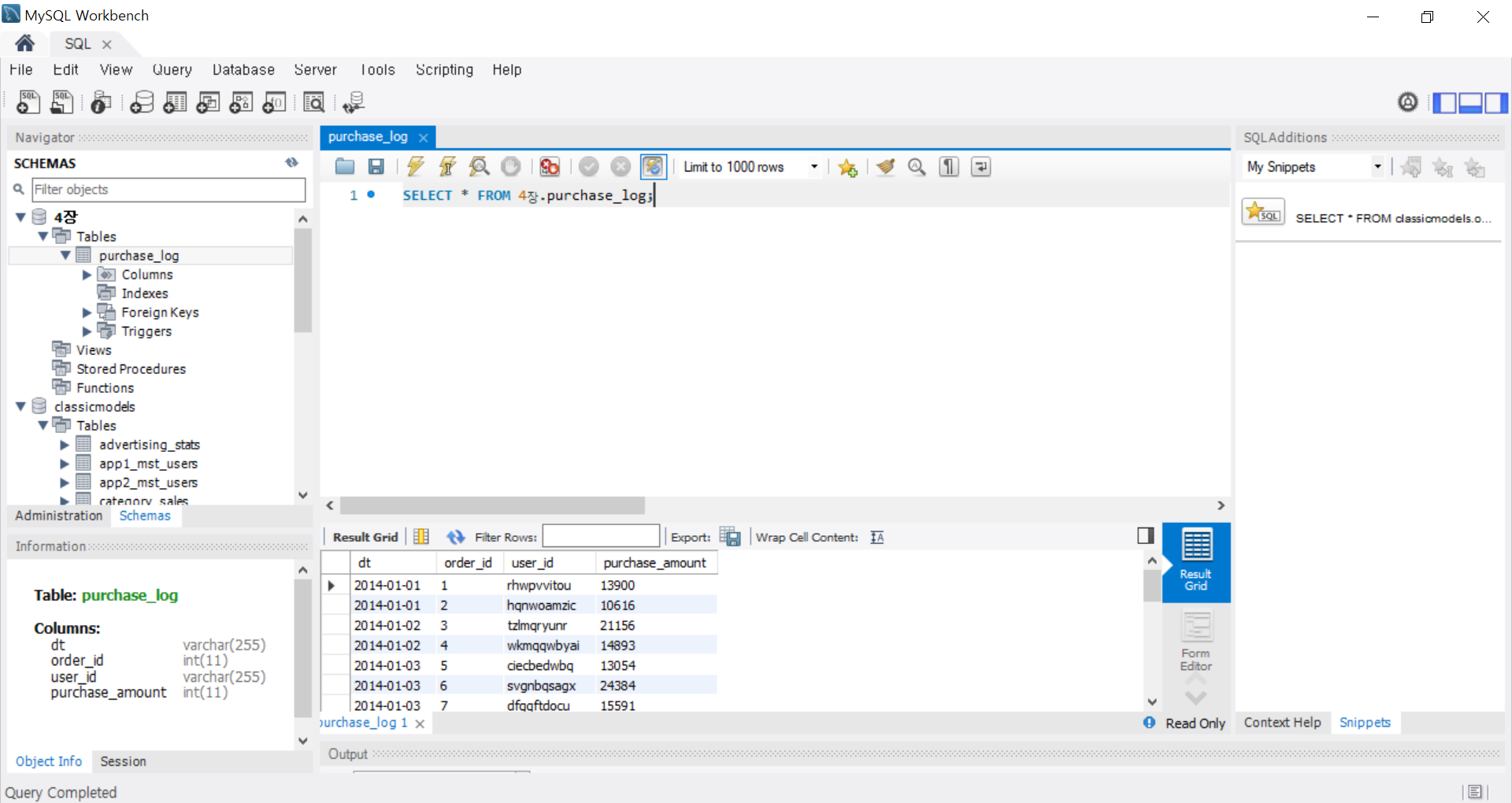Focus the Filter objects input field
This screenshot has width=1512, height=803.
(169, 190)
